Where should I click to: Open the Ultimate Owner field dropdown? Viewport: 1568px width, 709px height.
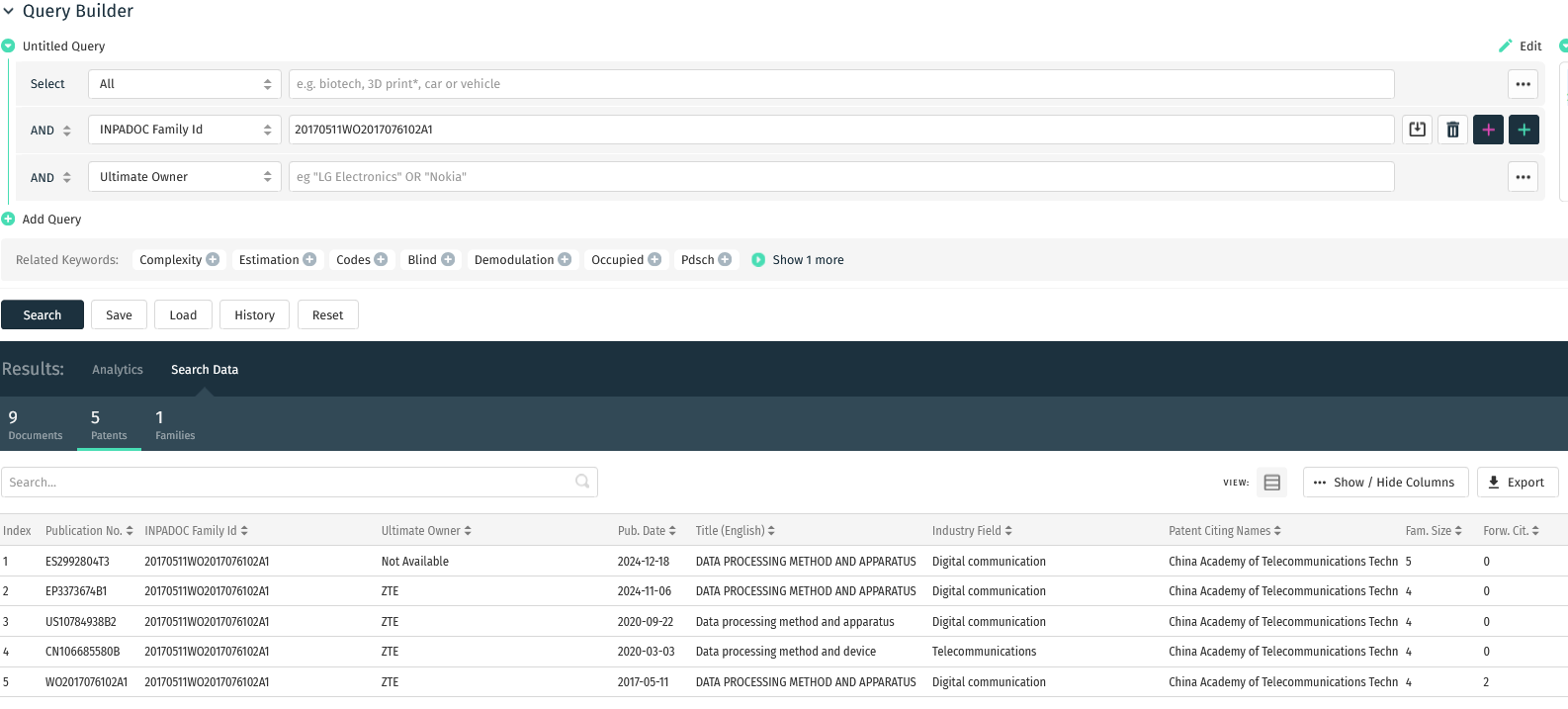click(185, 177)
